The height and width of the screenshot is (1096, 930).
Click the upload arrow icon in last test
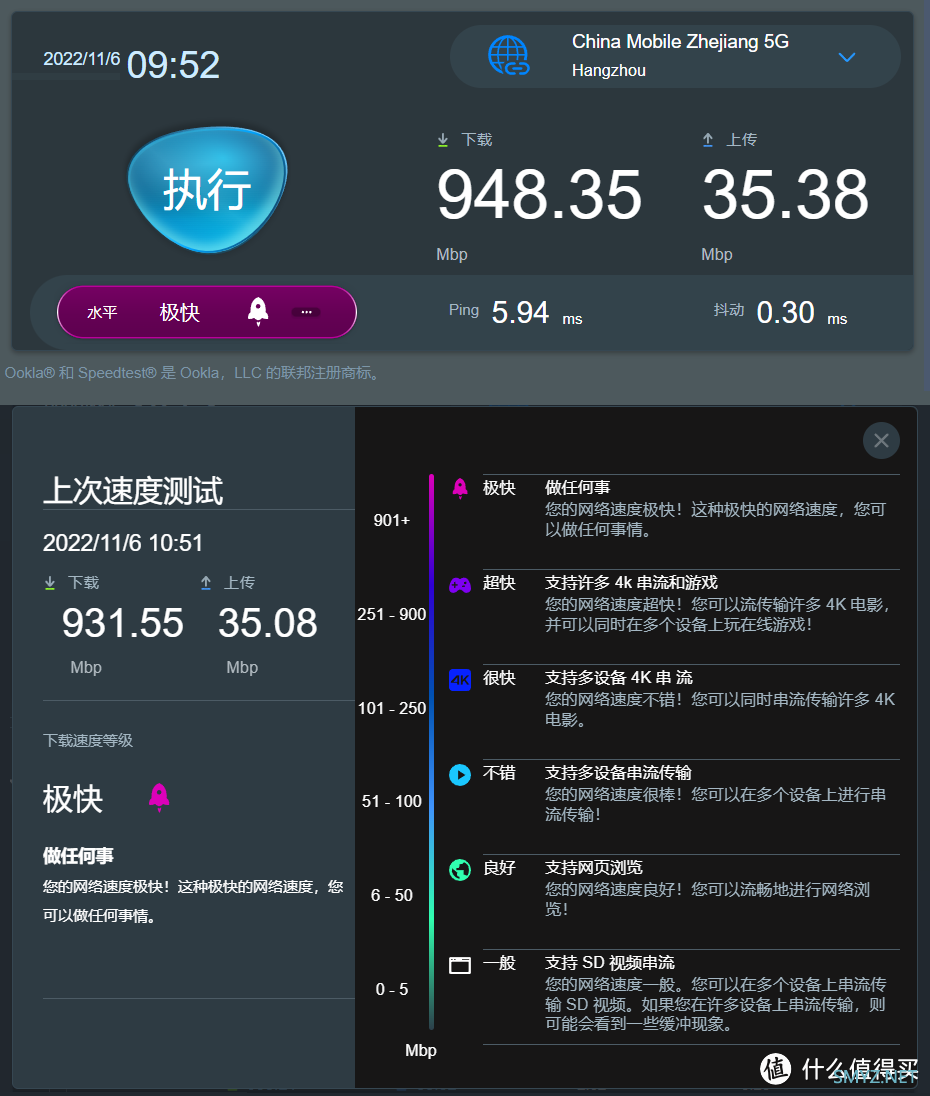coord(205,583)
